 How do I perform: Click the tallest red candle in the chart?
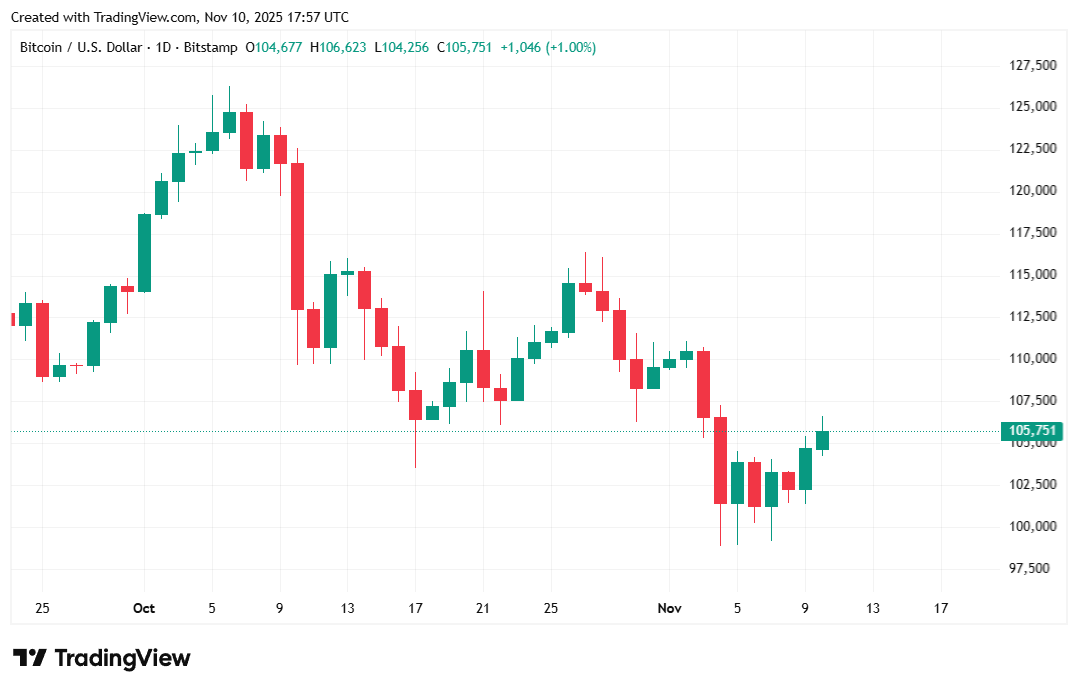tap(296, 236)
